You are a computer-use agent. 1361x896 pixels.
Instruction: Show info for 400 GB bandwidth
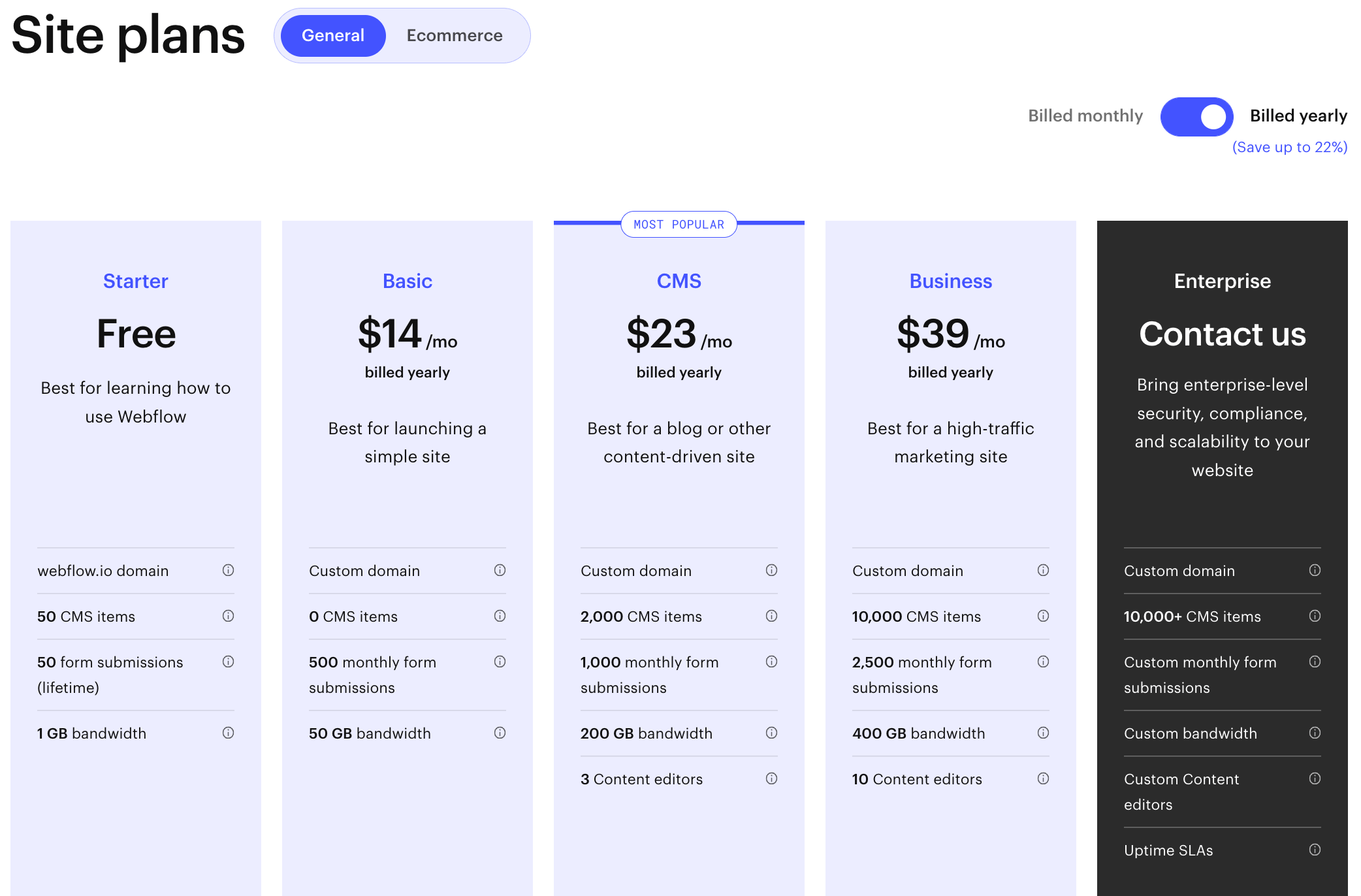tap(1043, 733)
